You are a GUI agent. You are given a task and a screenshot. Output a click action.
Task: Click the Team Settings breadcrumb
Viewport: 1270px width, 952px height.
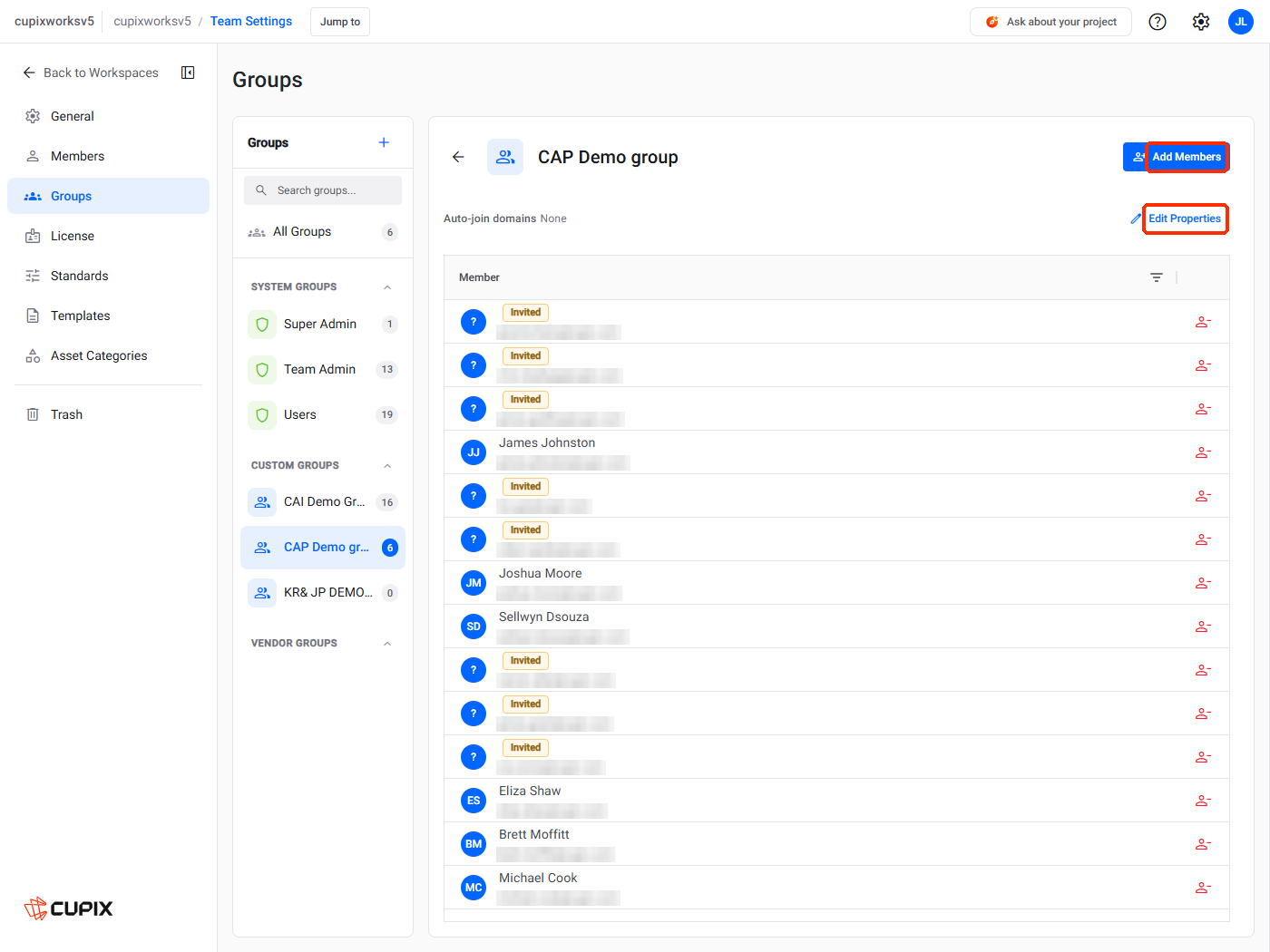coord(251,21)
